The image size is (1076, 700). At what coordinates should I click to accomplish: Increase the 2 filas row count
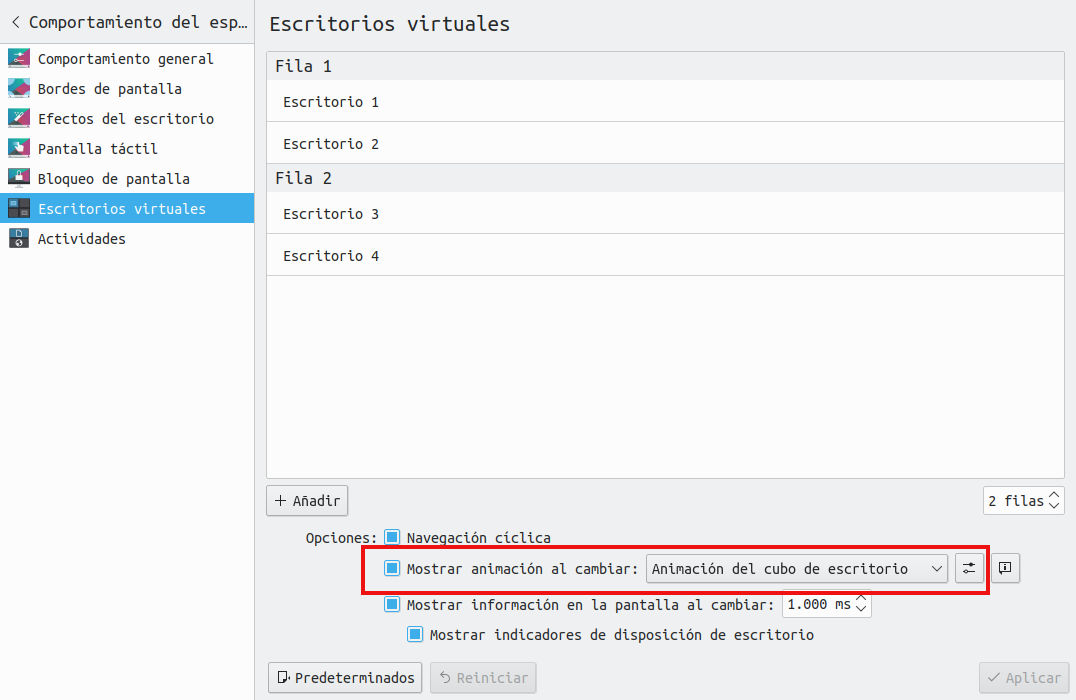pos(1054,494)
